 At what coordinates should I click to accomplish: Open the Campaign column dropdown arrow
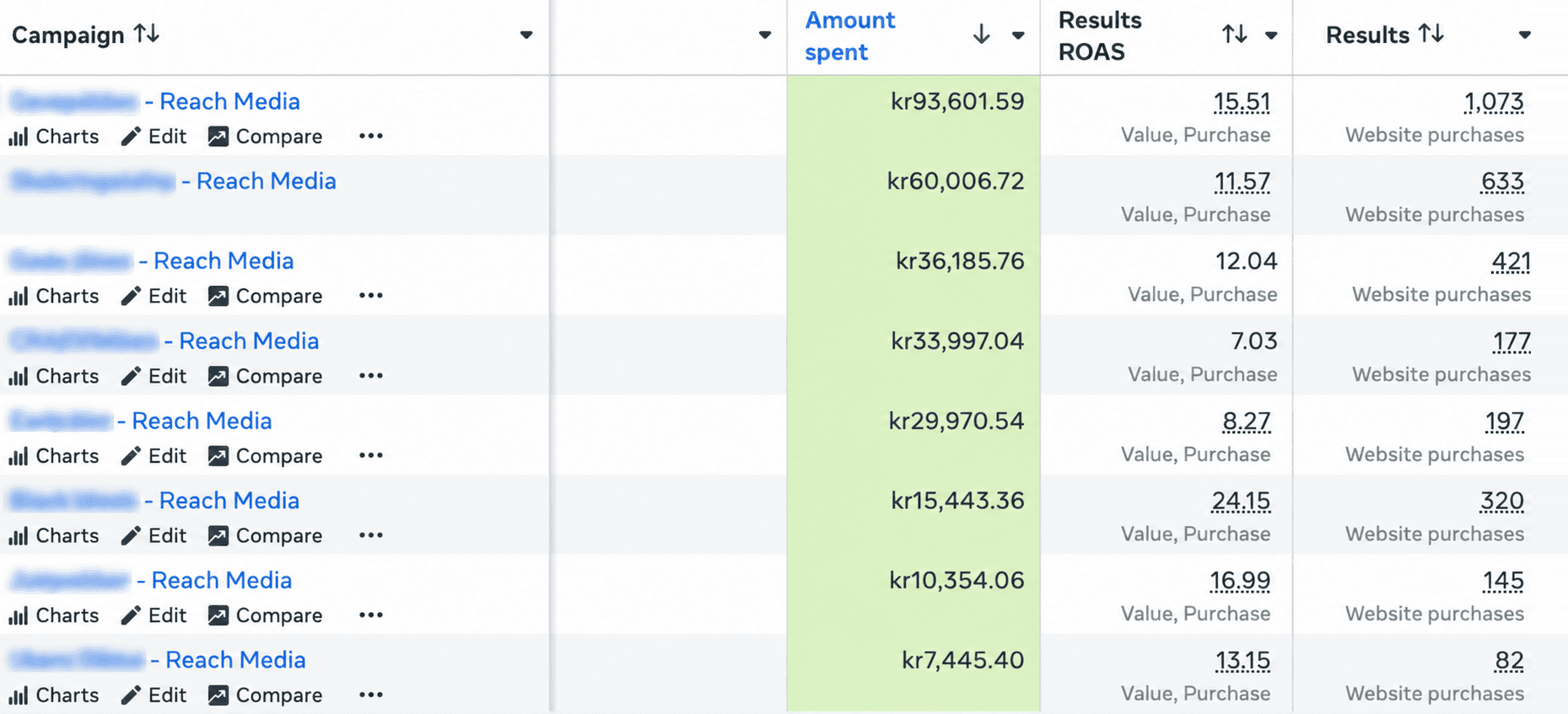(526, 35)
